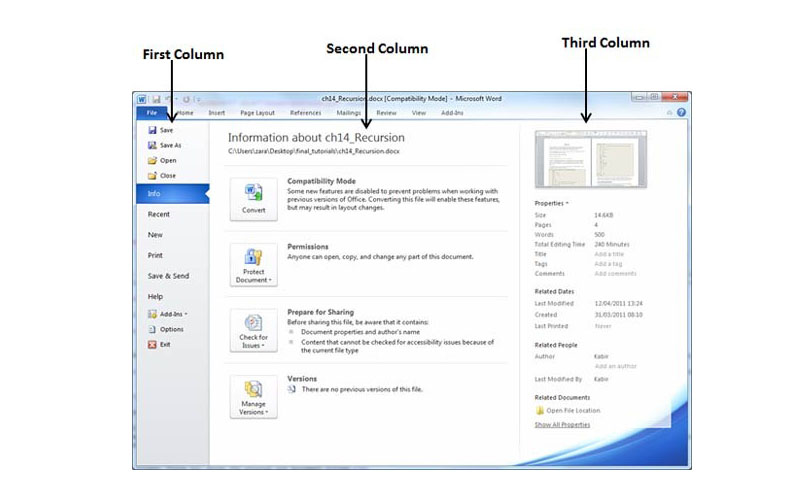Click the Prepare for Sharing heading
Image resolution: width=800 pixels, height=500 pixels.
(320, 312)
